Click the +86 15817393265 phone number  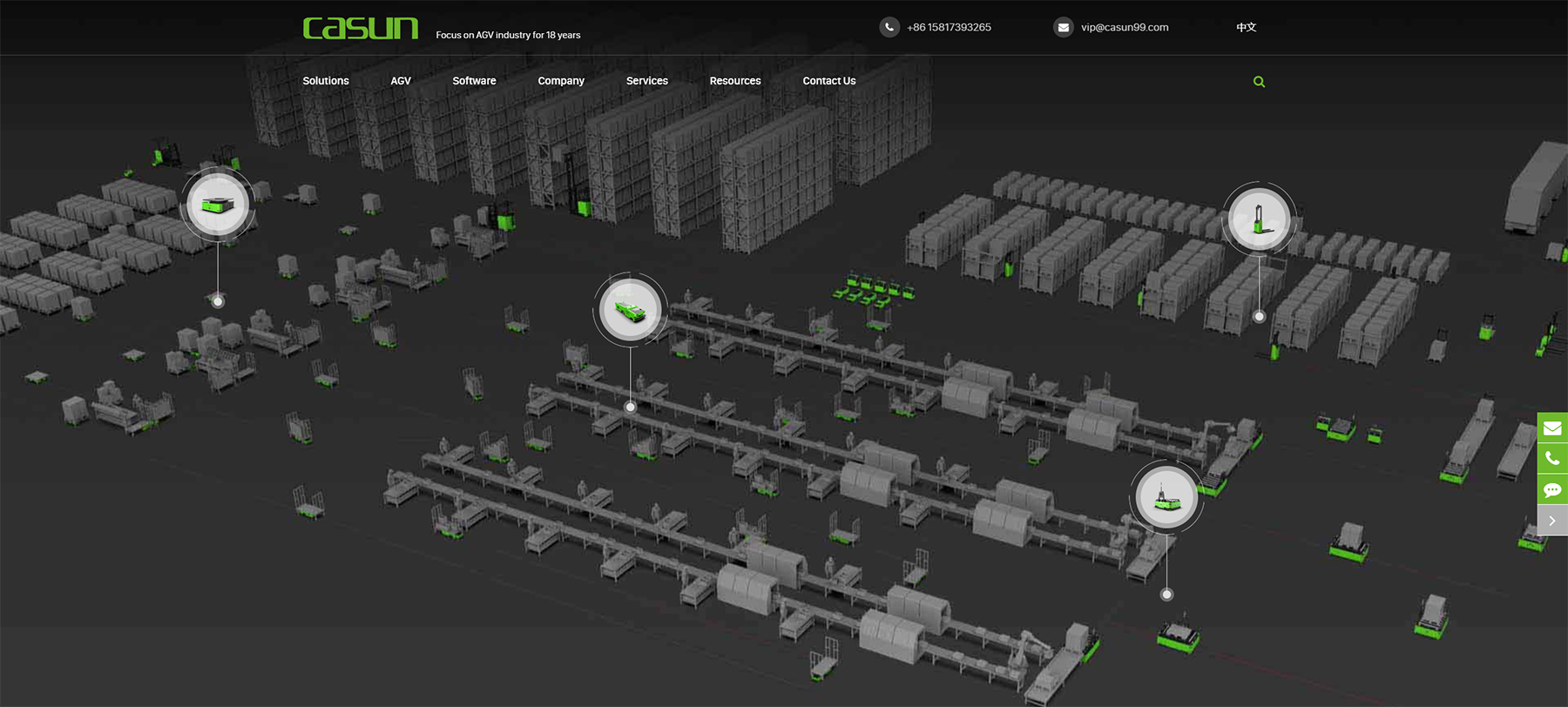coord(949,28)
